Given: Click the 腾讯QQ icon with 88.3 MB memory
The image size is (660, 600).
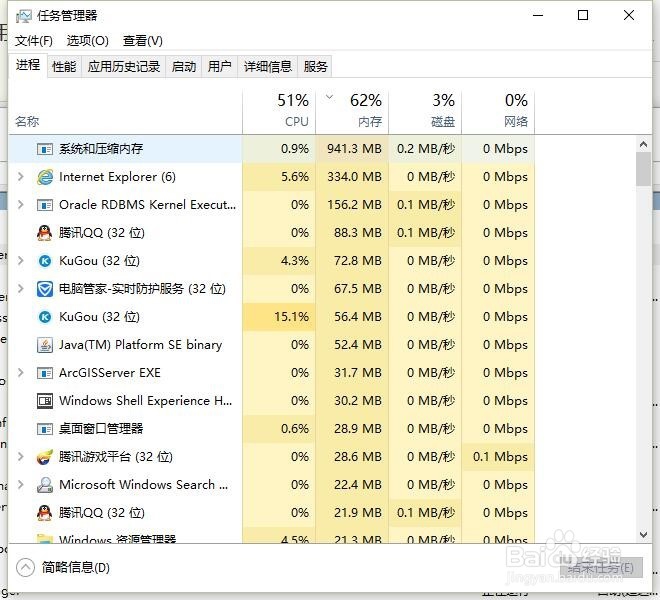Looking at the screenshot, I should click(44, 232).
